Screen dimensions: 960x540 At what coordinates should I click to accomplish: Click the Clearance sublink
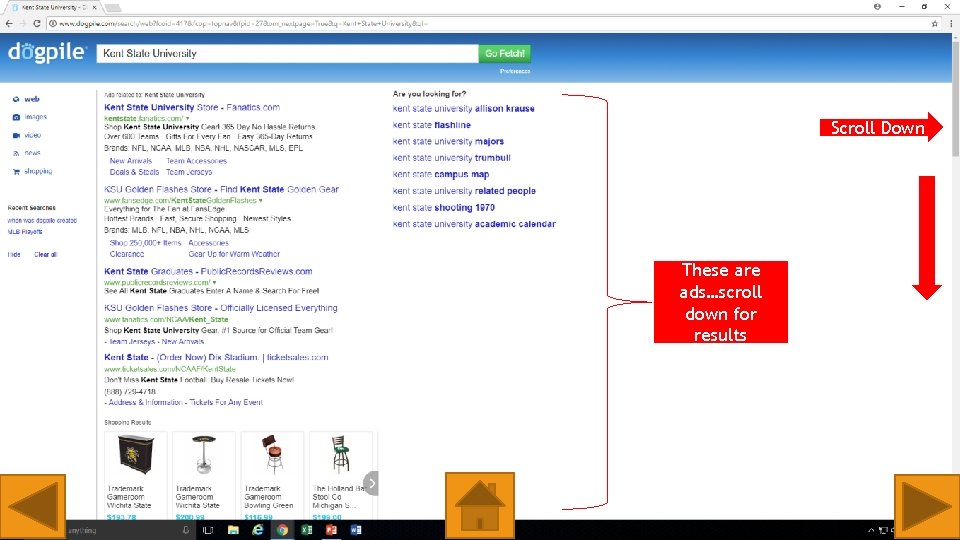point(127,253)
